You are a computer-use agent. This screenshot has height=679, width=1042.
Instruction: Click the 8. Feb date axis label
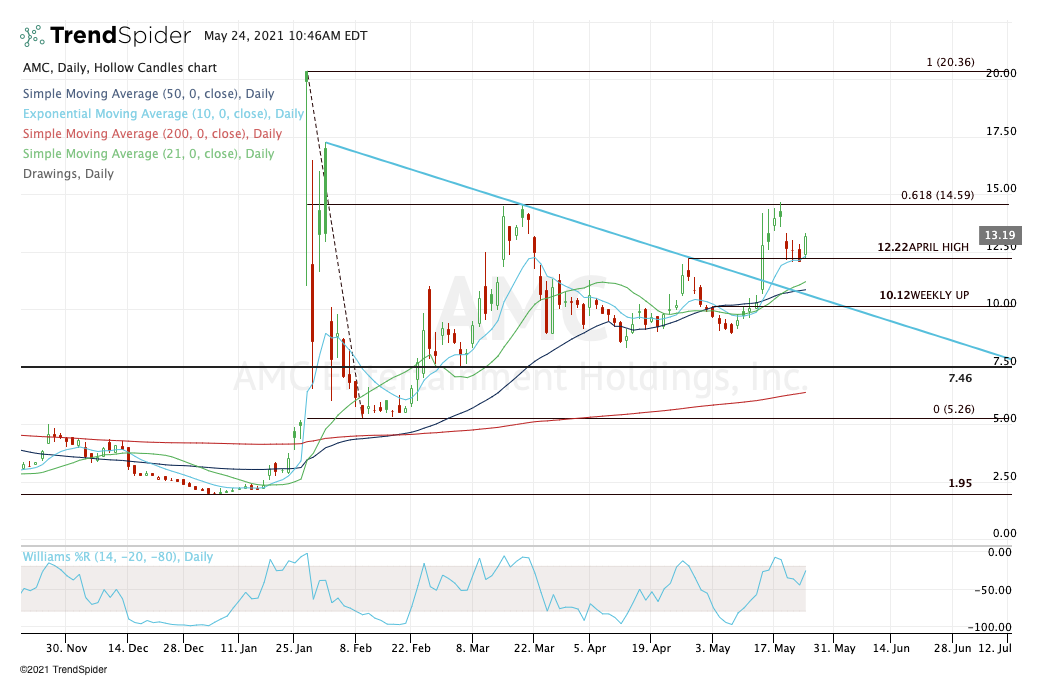(355, 648)
